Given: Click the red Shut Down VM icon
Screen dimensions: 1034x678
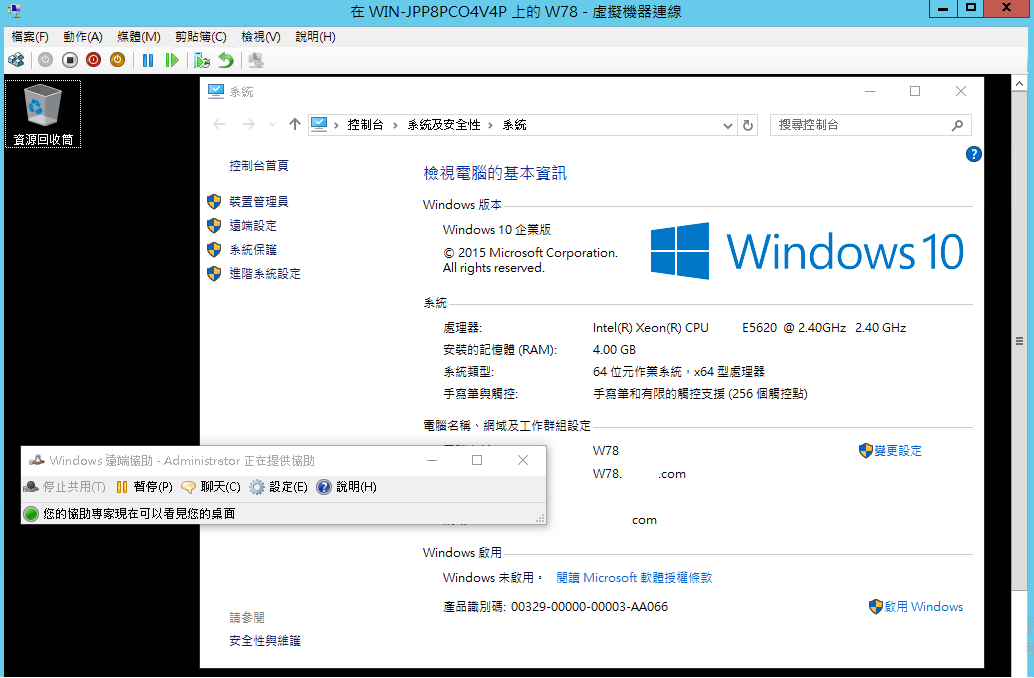Looking at the screenshot, I should click(x=93, y=60).
